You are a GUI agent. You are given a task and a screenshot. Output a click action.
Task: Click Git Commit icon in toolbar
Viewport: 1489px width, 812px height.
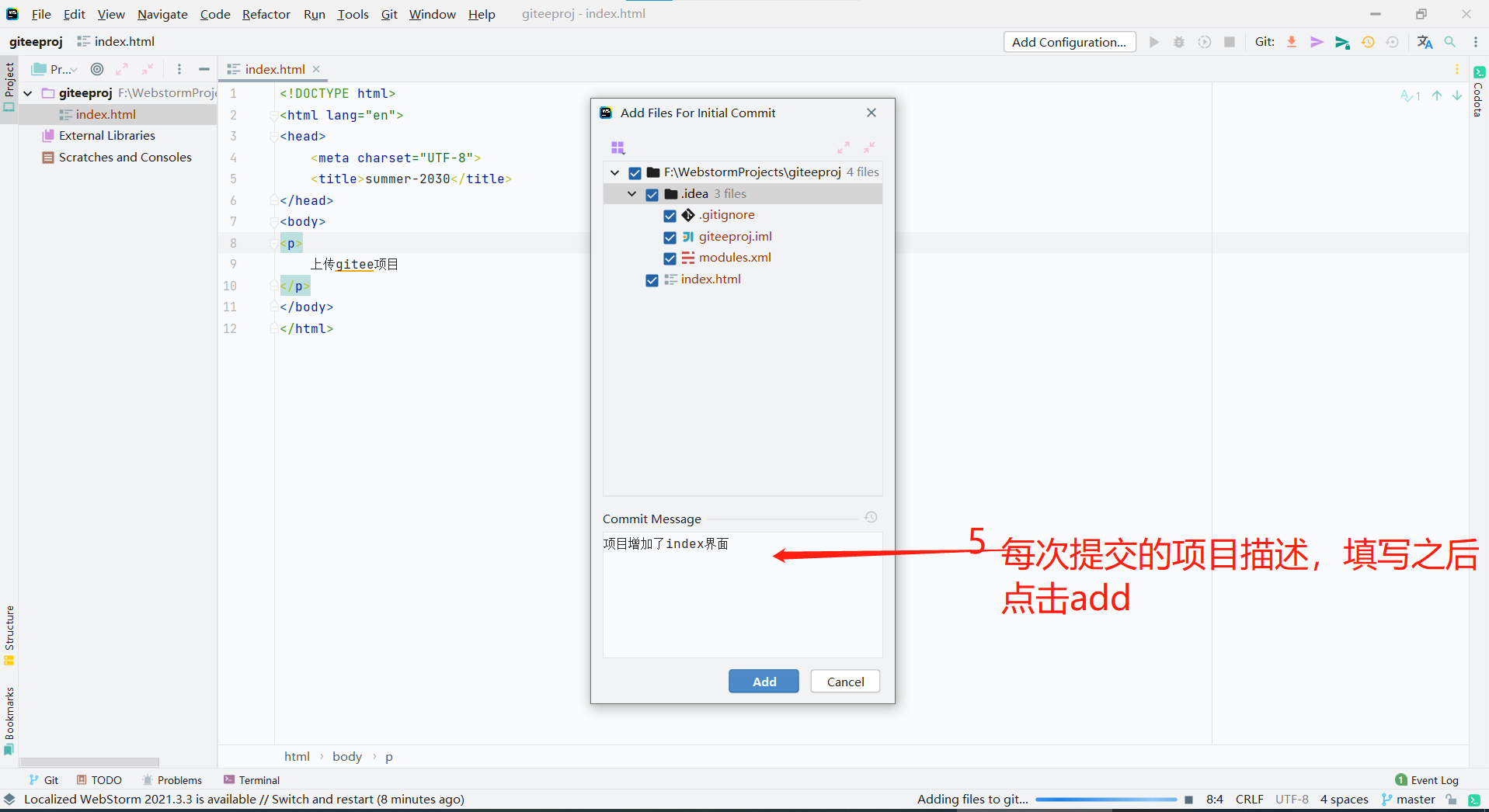[1317, 42]
